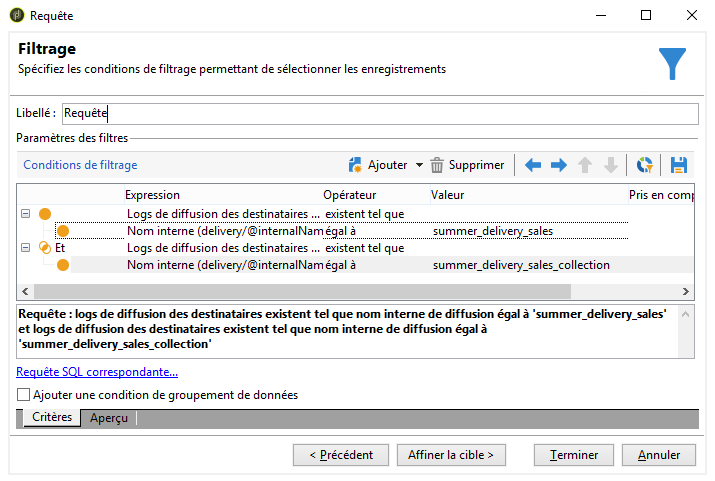Select the Critères tab
Screen dimensions: 715x481
52,417
